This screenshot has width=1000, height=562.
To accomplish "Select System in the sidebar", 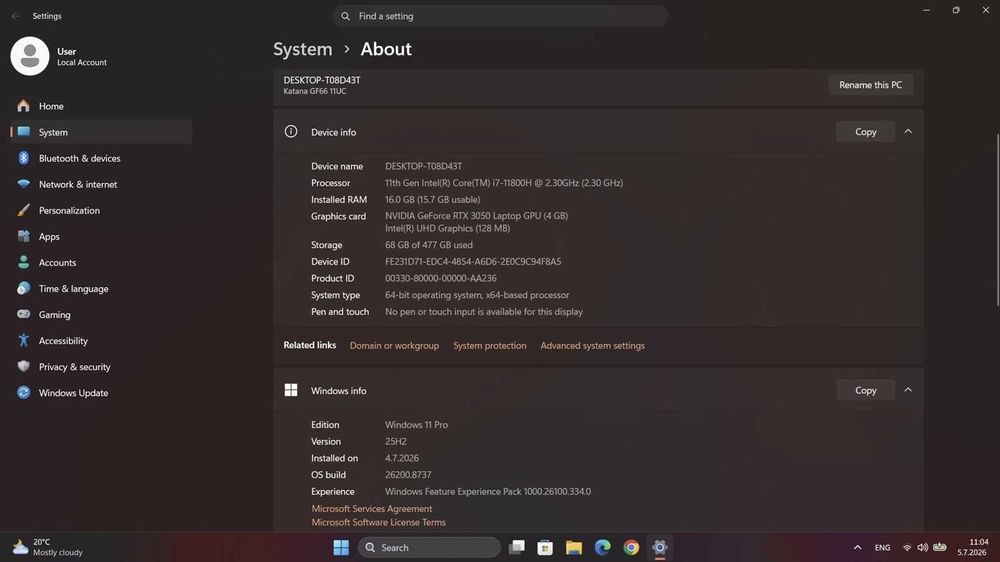I will [x=101, y=132].
